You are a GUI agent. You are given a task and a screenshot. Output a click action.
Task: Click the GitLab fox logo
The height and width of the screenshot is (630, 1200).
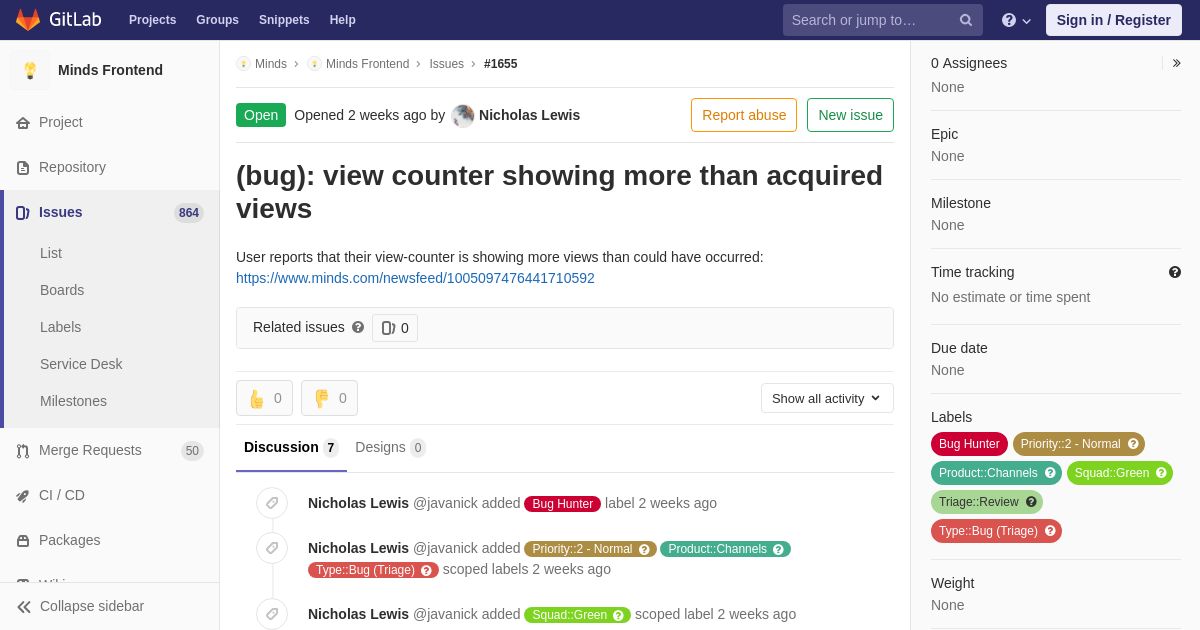click(28, 20)
